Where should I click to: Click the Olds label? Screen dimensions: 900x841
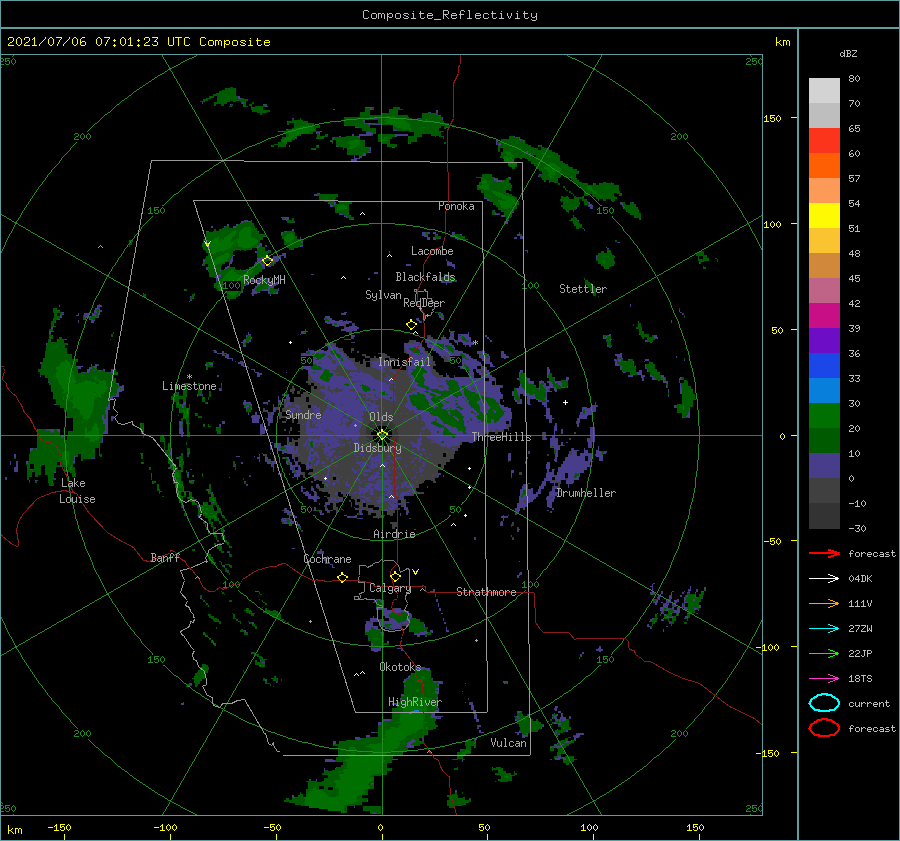[381, 417]
